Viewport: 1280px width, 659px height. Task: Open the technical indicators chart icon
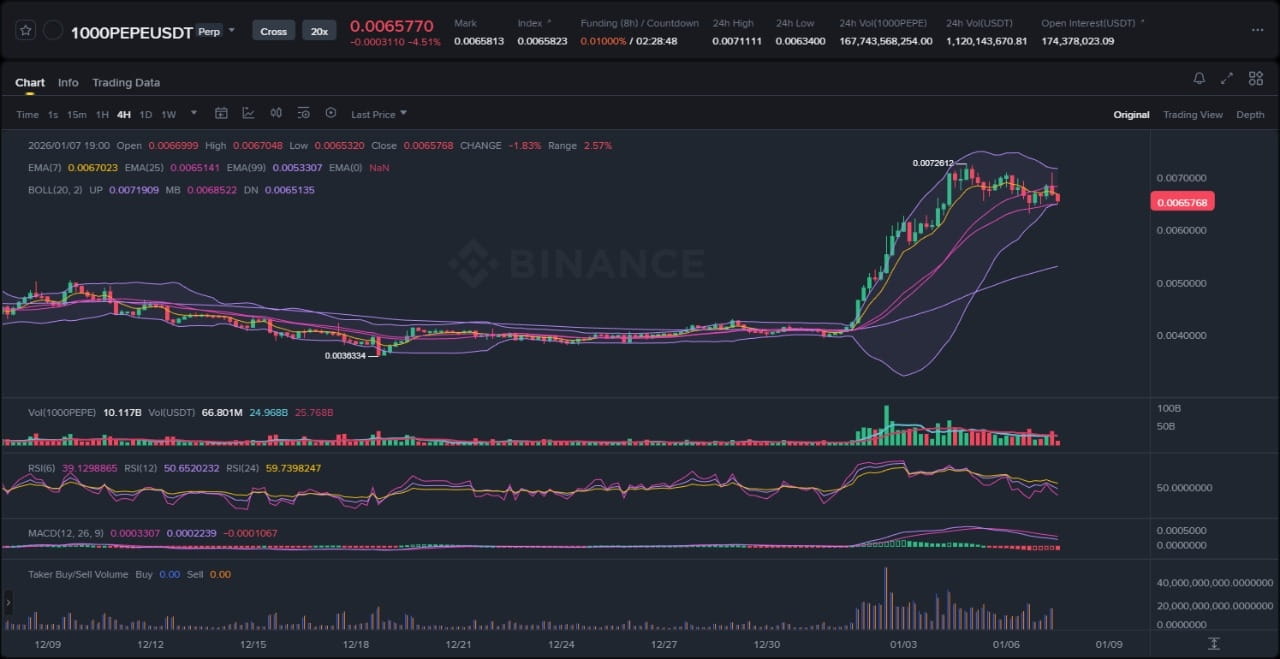248,114
